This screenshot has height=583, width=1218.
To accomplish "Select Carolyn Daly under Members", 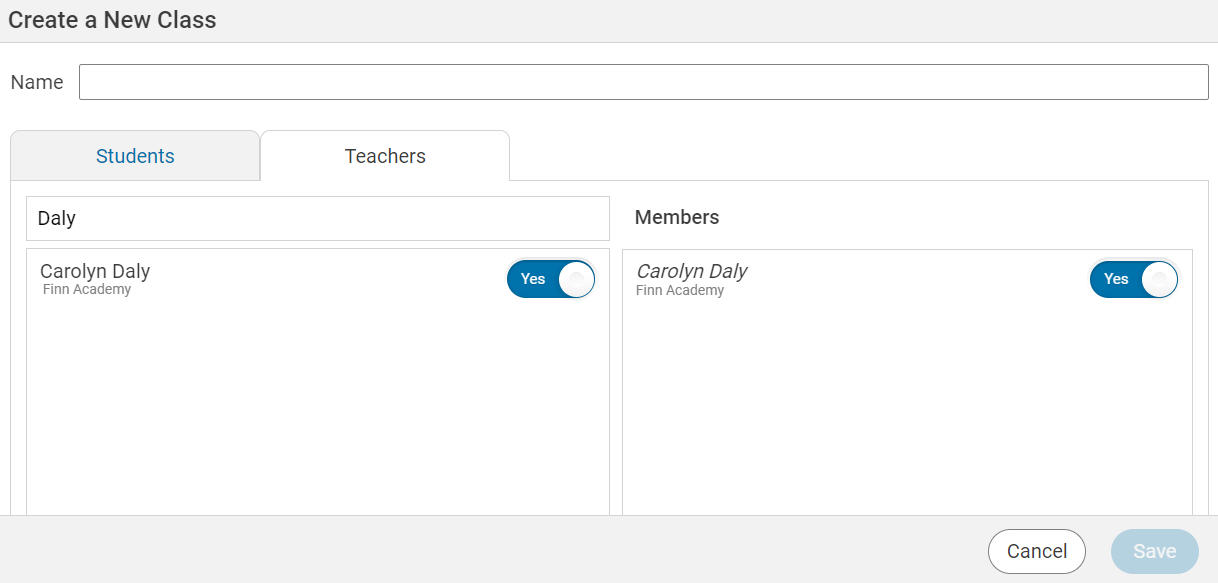I will [691, 270].
